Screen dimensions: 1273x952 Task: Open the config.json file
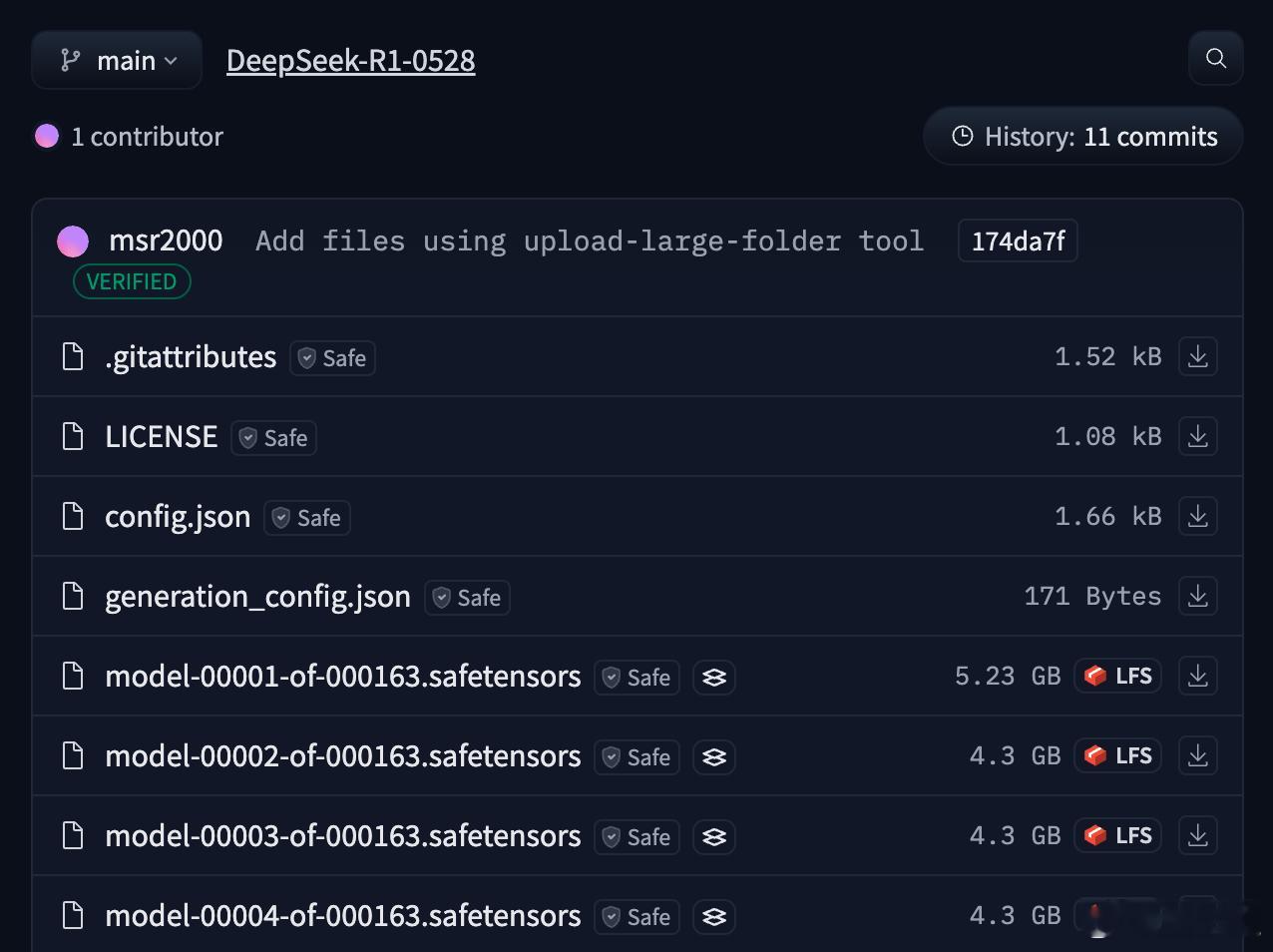point(178,516)
